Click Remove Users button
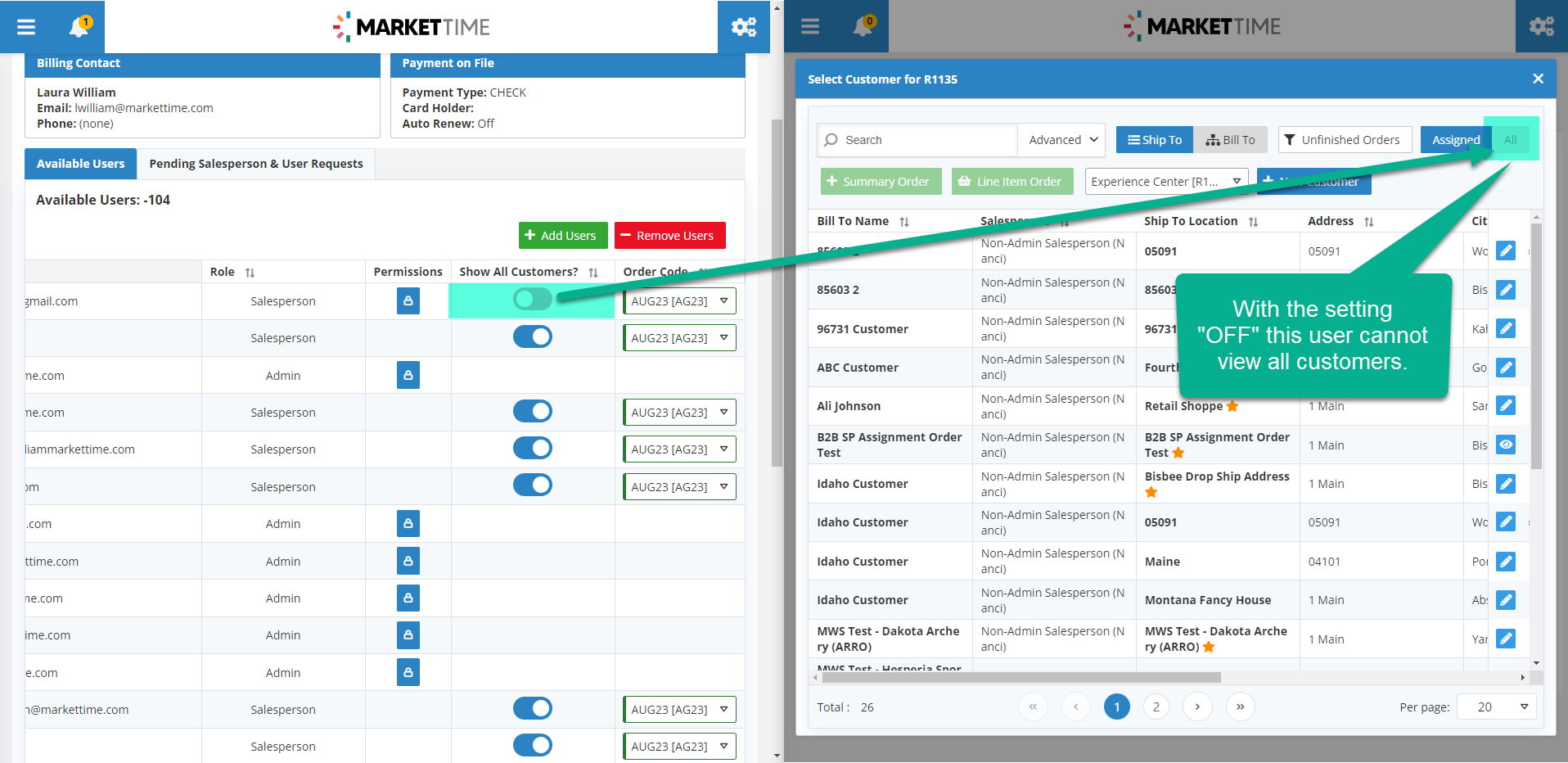The image size is (1568, 763). pos(670,236)
